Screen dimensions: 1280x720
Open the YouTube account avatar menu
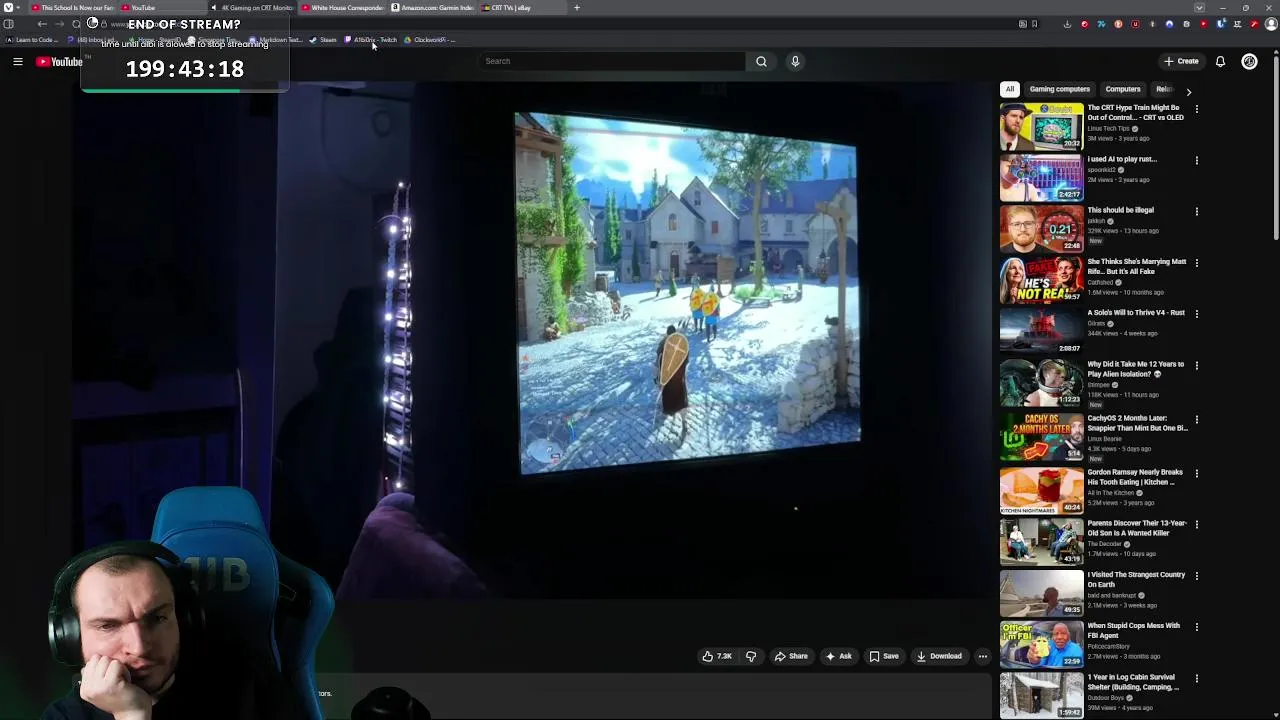[1249, 61]
